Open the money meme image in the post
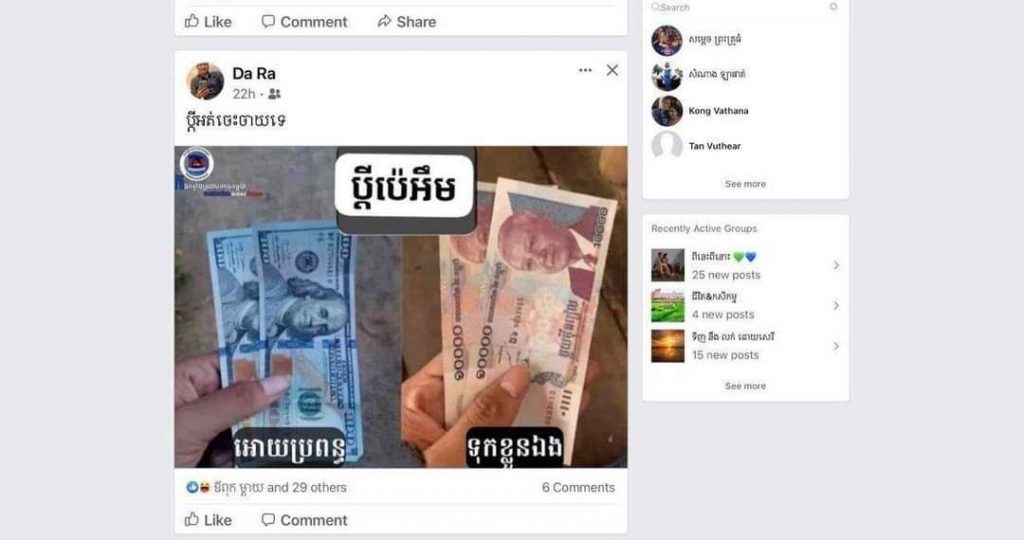The height and width of the screenshot is (540, 1024). pyautogui.click(x=401, y=307)
